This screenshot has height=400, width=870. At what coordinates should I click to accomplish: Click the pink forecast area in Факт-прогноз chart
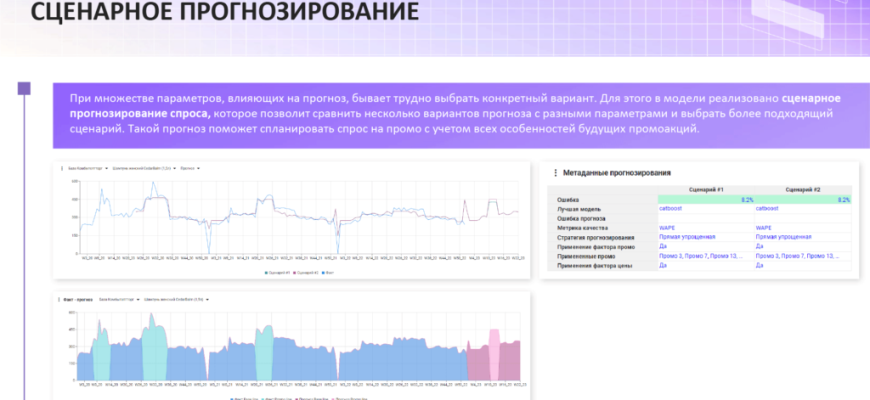(x=493, y=355)
